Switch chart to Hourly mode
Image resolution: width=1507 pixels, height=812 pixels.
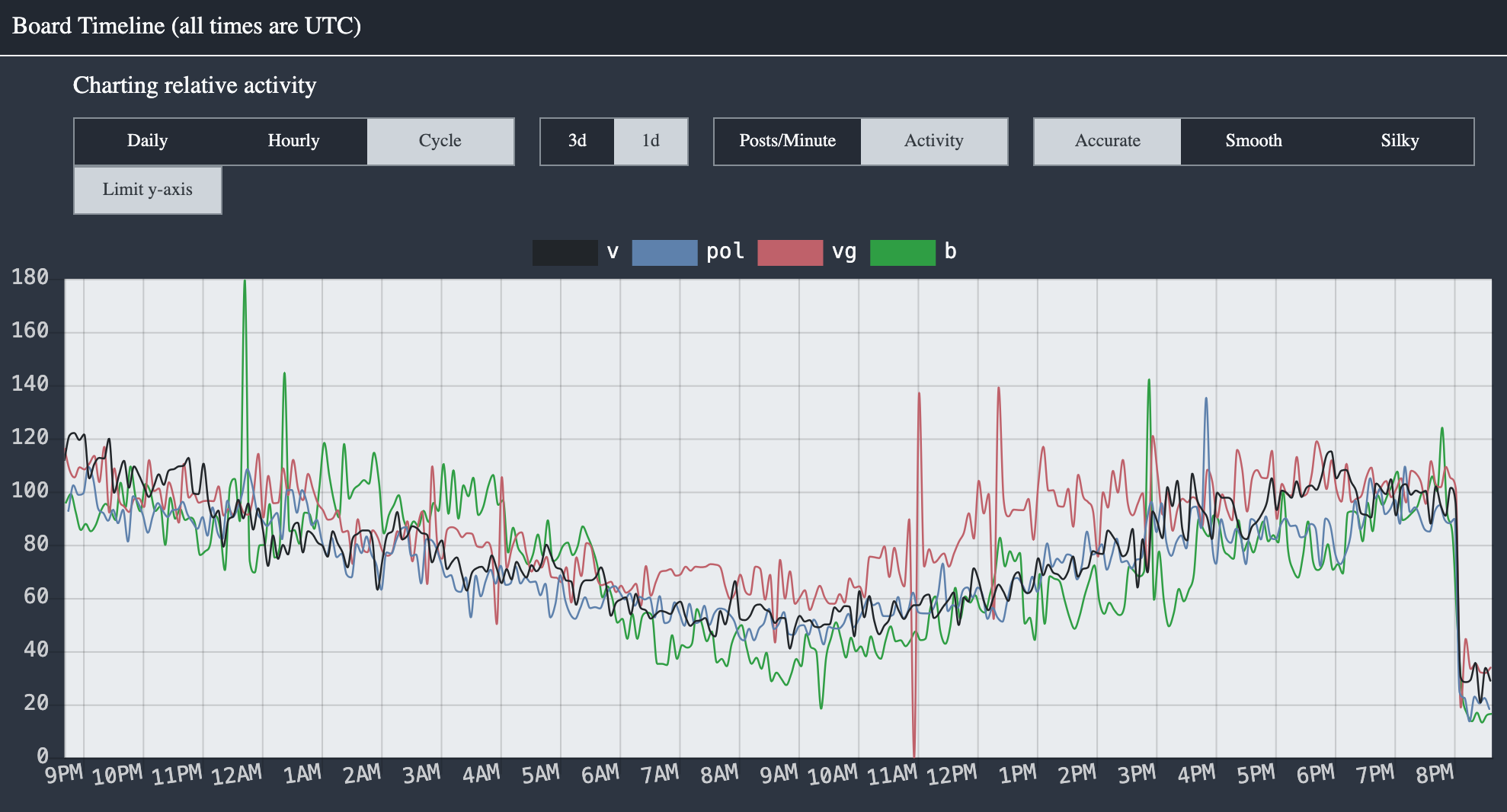point(293,141)
